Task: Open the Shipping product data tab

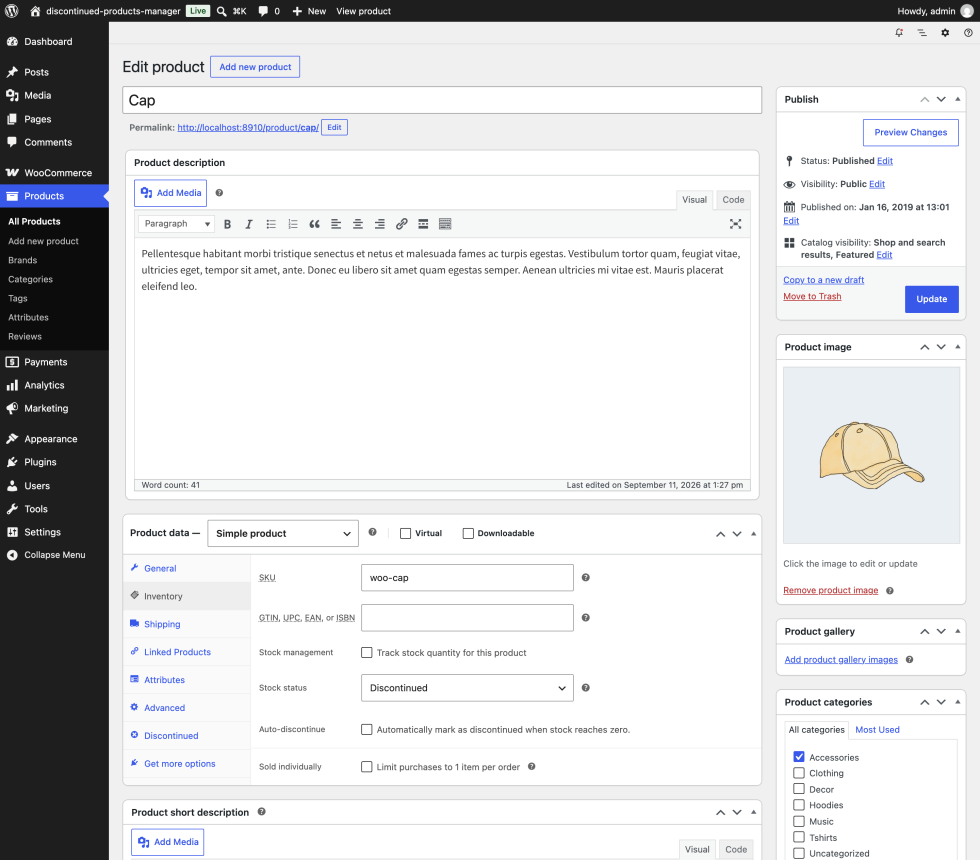Action: click(x=162, y=624)
